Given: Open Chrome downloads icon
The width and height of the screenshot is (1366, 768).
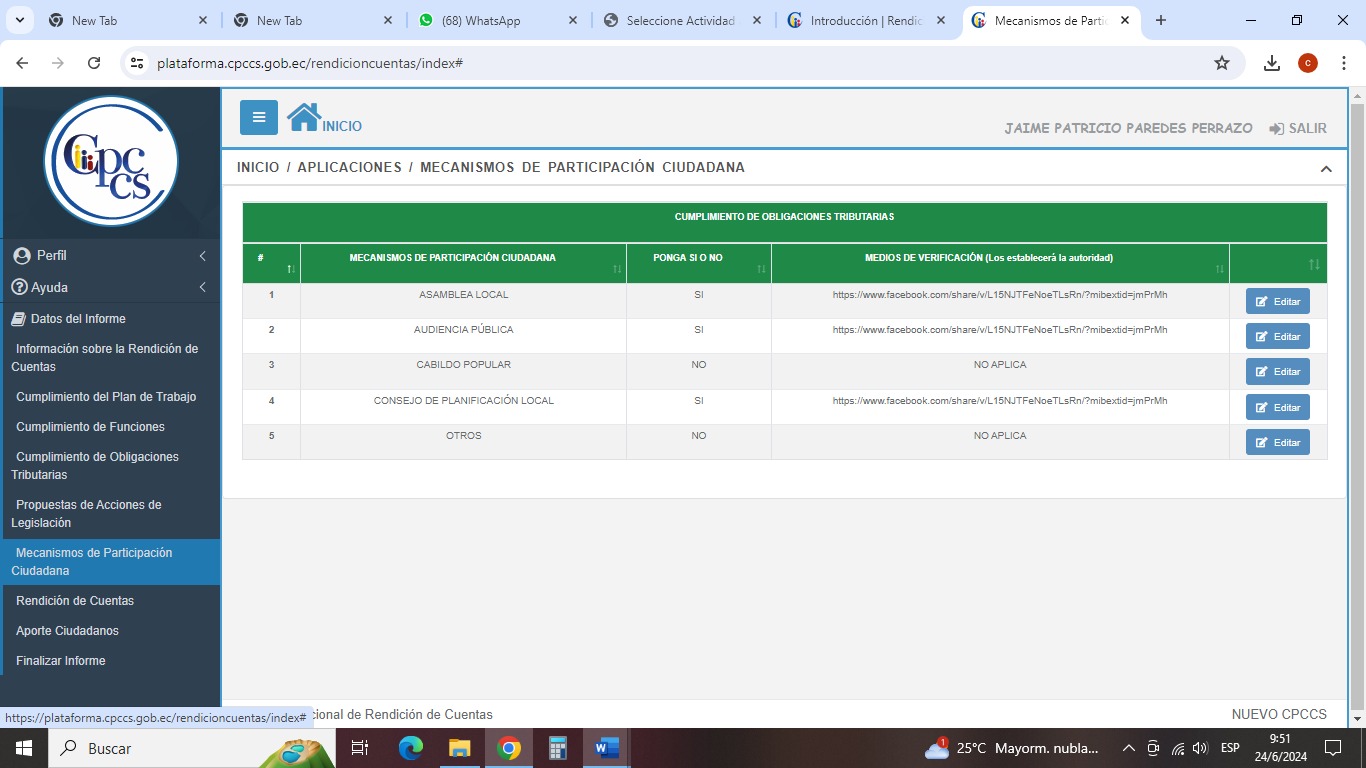Looking at the screenshot, I should [1271, 63].
